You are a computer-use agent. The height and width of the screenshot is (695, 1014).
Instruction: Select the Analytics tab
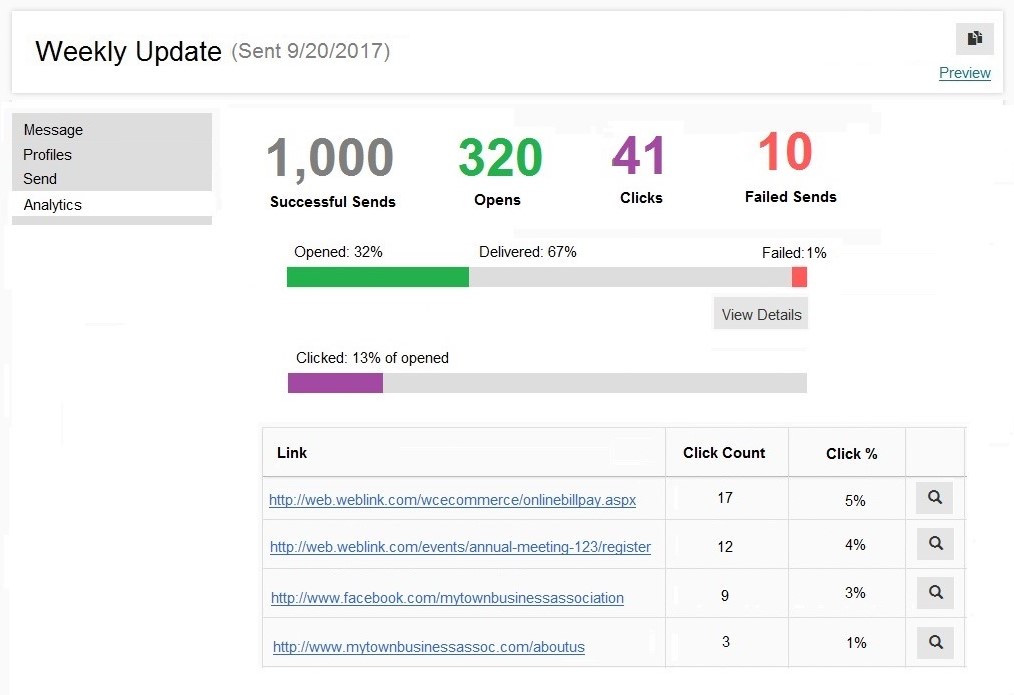[x=52, y=205]
